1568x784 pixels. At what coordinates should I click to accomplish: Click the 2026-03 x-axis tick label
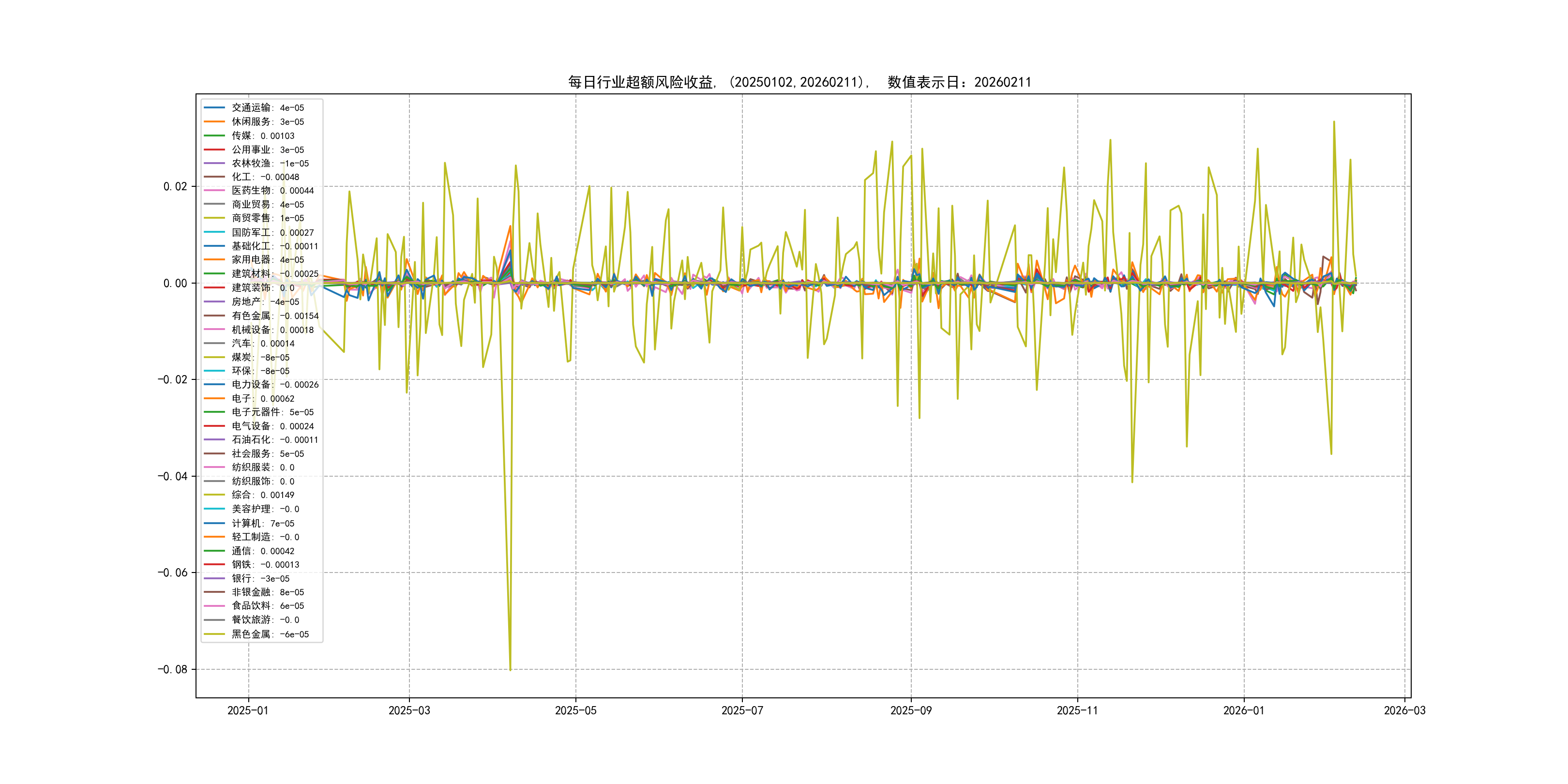pyautogui.click(x=1404, y=710)
